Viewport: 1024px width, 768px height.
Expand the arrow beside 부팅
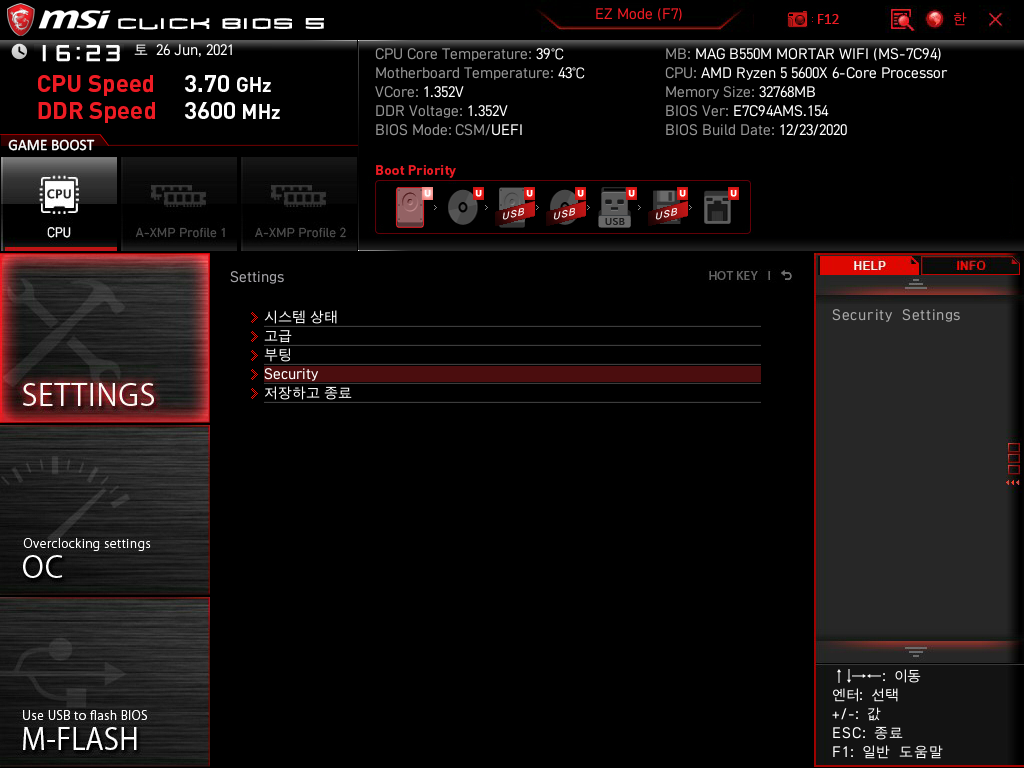coord(254,355)
